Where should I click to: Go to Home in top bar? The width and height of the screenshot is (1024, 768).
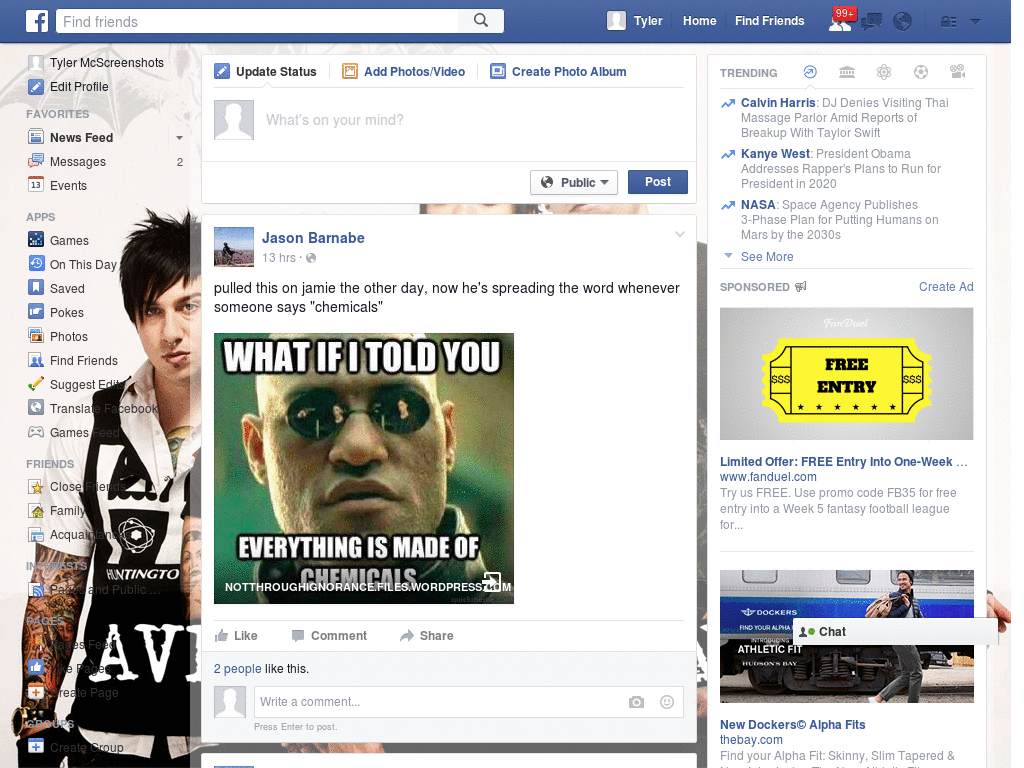(x=699, y=21)
